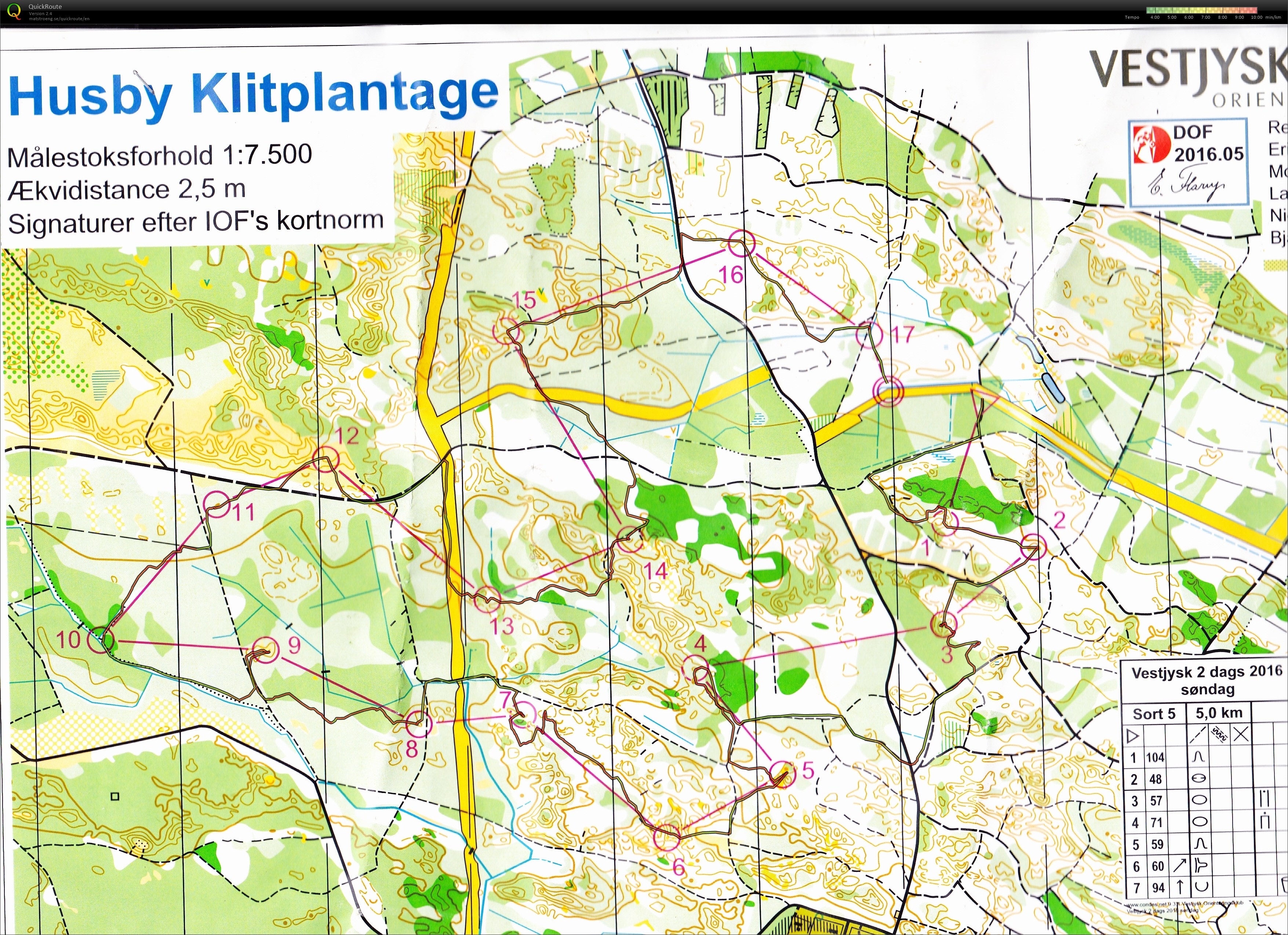
Task: Select control circle 11 on the map
Action: coord(217,504)
